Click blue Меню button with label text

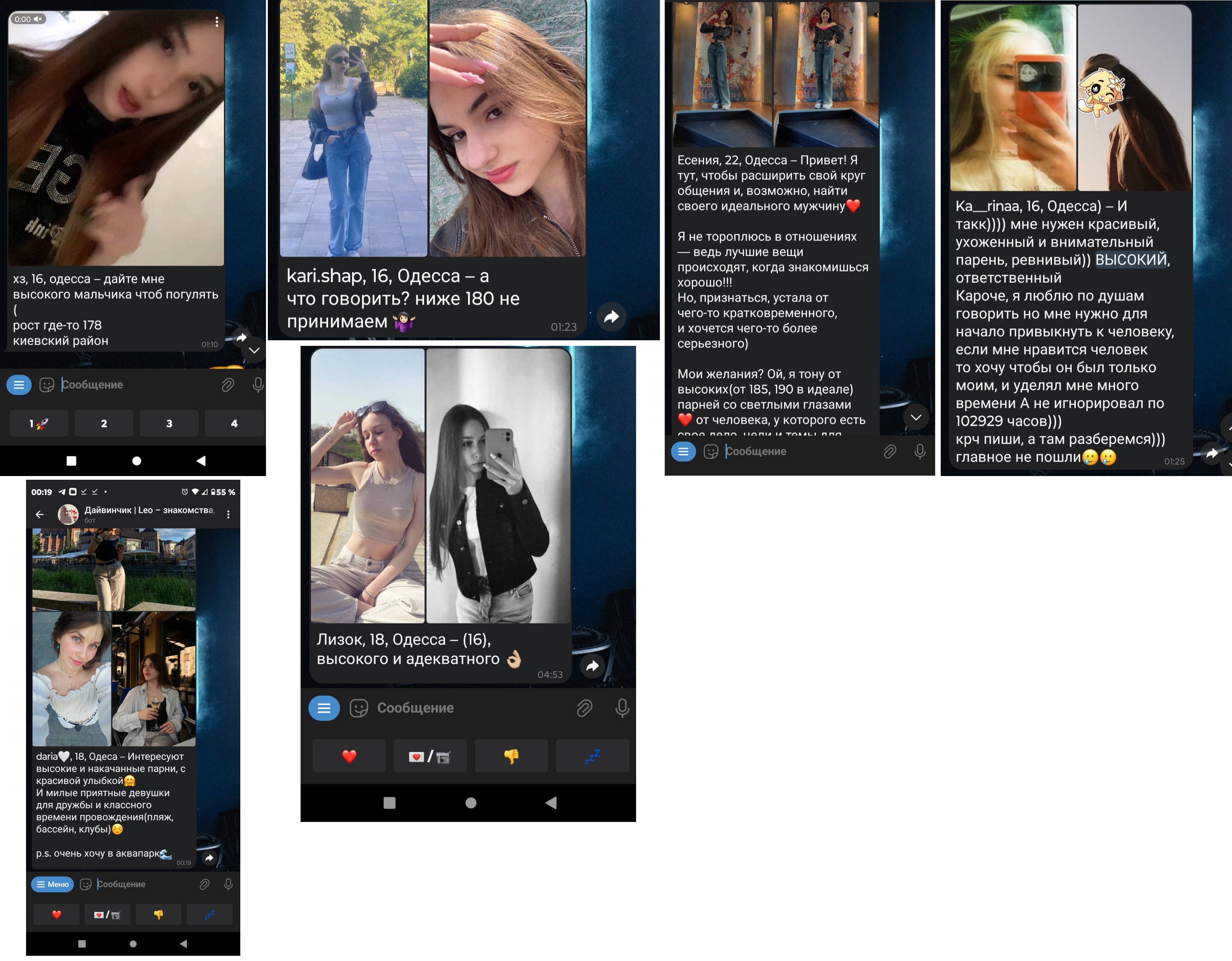(52, 884)
